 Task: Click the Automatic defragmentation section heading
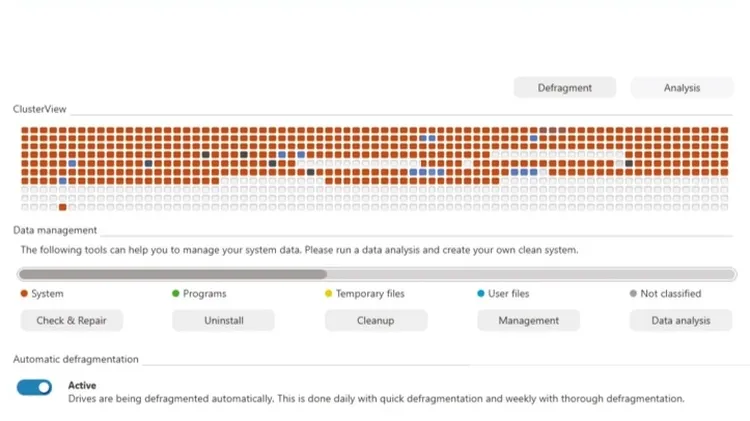(x=76, y=359)
